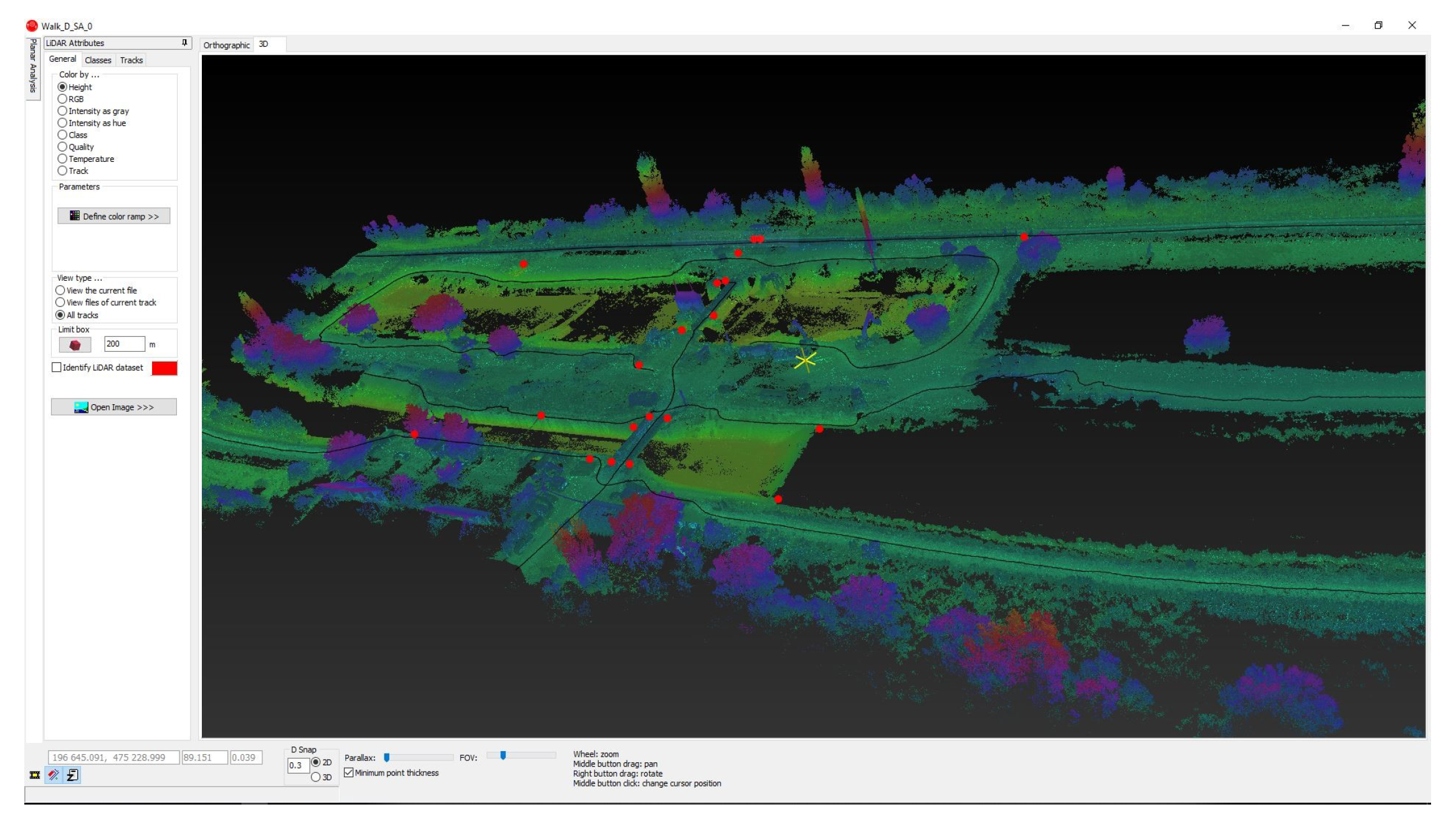1456x827 pixels.
Task: Click the XY coordinates field
Action: click(x=113, y=757)
